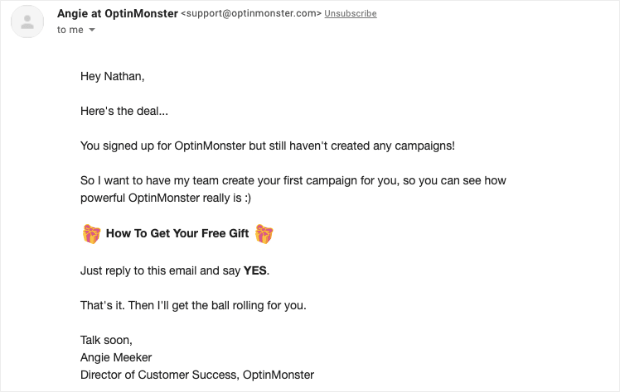Expand recipient details arrow beside "to me"
The height and width of the screenshot is (392, 620).
(92, 30)
